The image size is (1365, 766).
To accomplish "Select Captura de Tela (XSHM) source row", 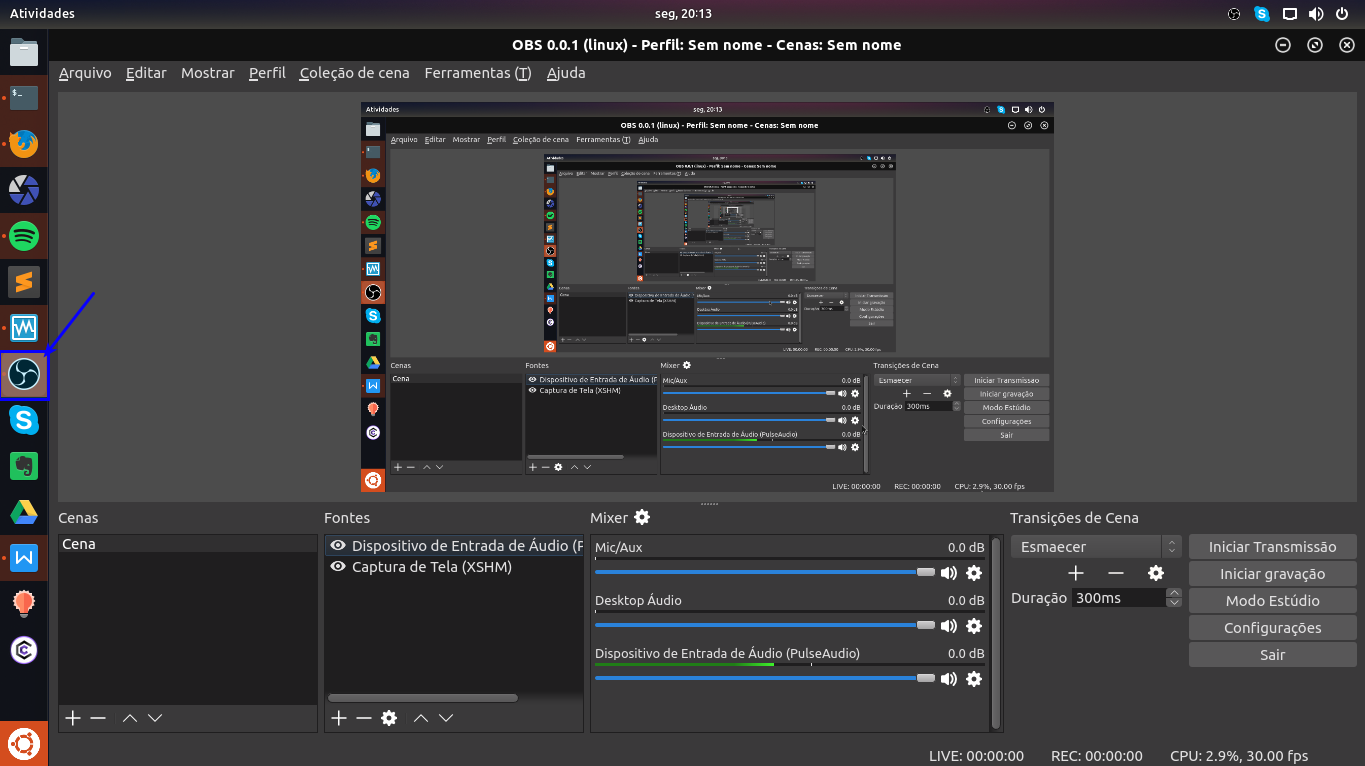I will (454, 567).
